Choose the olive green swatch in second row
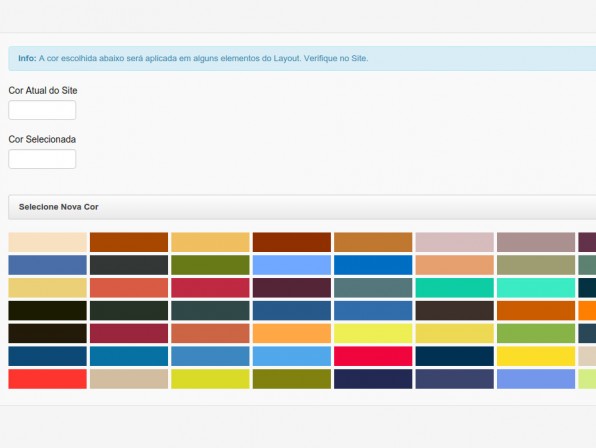Viewport: 596px width, 448px height. tap(210, 265)
